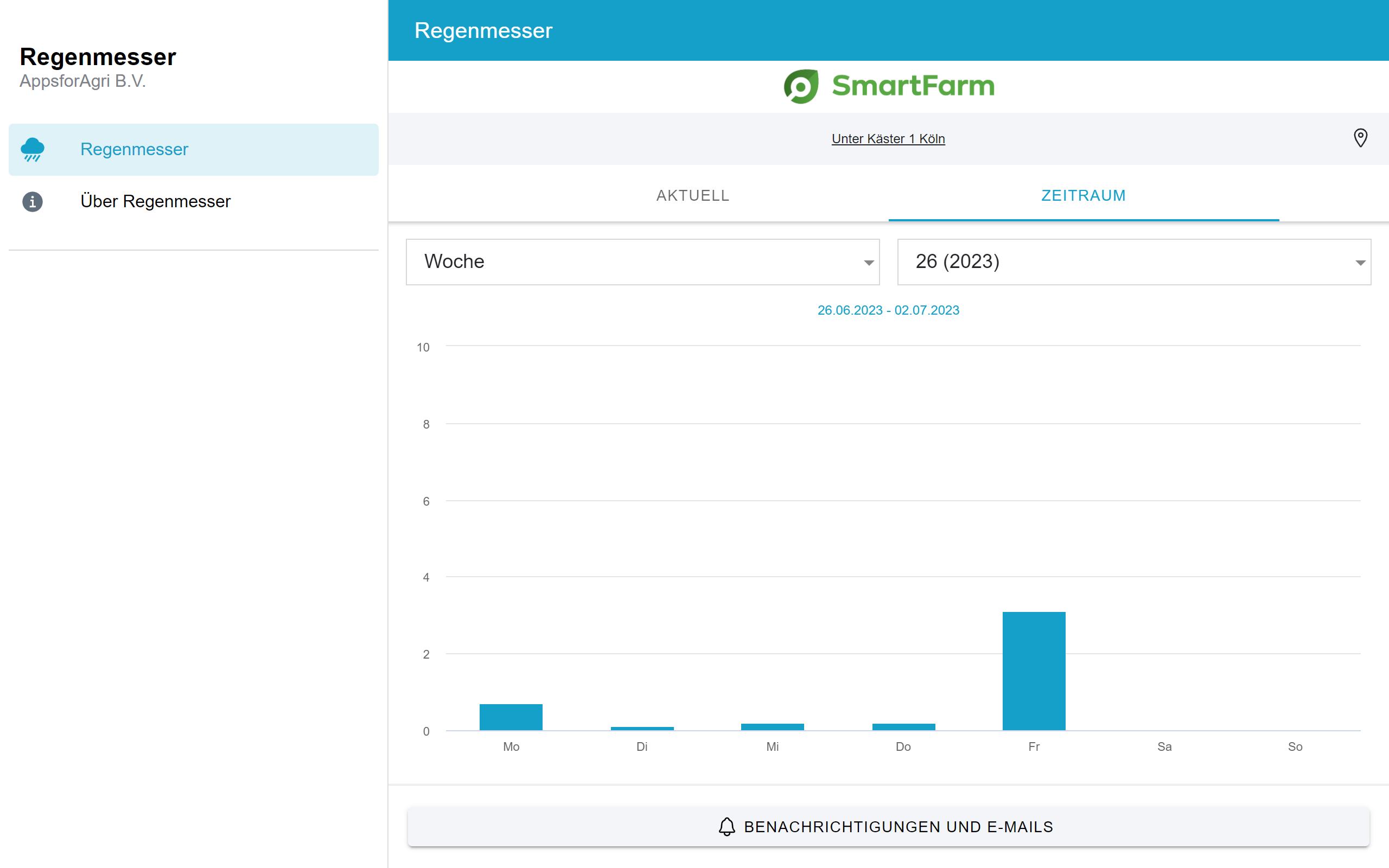Viewport: 1389px width, 868px height.
Task: Click the Mi axis label
Action: pyautogui.click(x=773, y=747)
